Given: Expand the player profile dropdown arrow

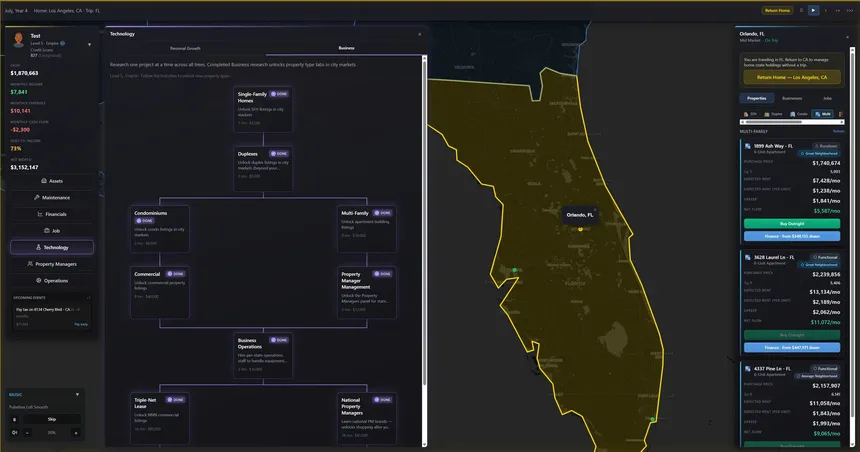Looking at the screenshot, I should click(89, 44).
